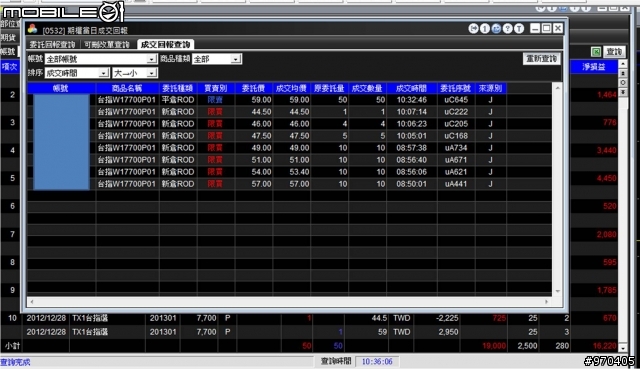Select order number uA734

click(456, 148)
